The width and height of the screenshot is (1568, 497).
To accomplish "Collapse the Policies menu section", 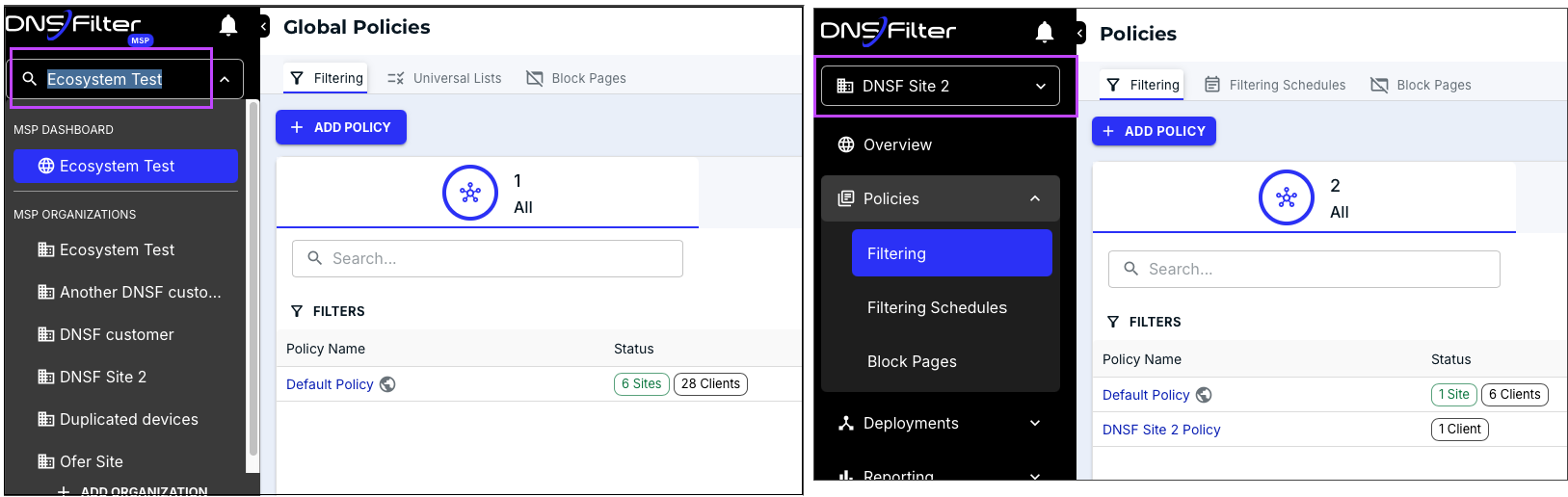I will pyautogui.click(x=1034, y=198).
